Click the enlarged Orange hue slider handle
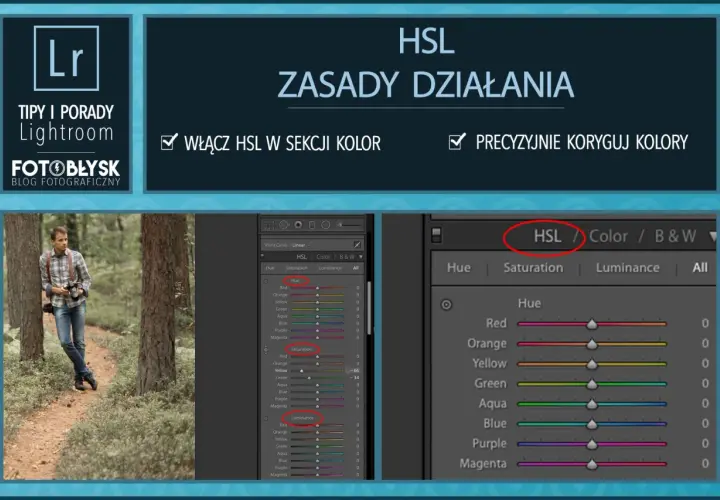Viewport: 720px width, 500px height. point(592,344)
